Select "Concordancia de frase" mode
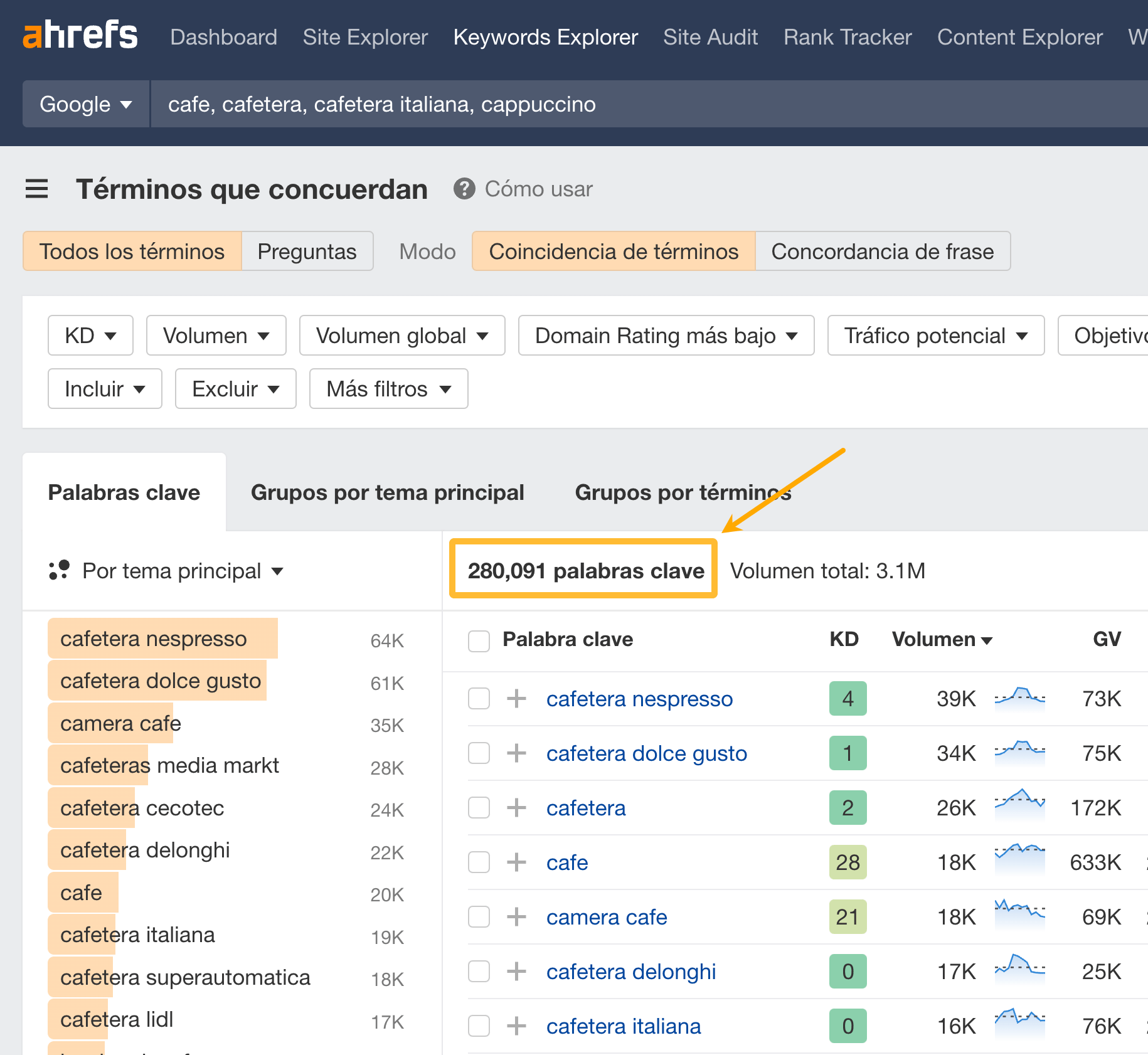Image resolution: width=1148 pixels, height=1055 pixels. point(883,251)
